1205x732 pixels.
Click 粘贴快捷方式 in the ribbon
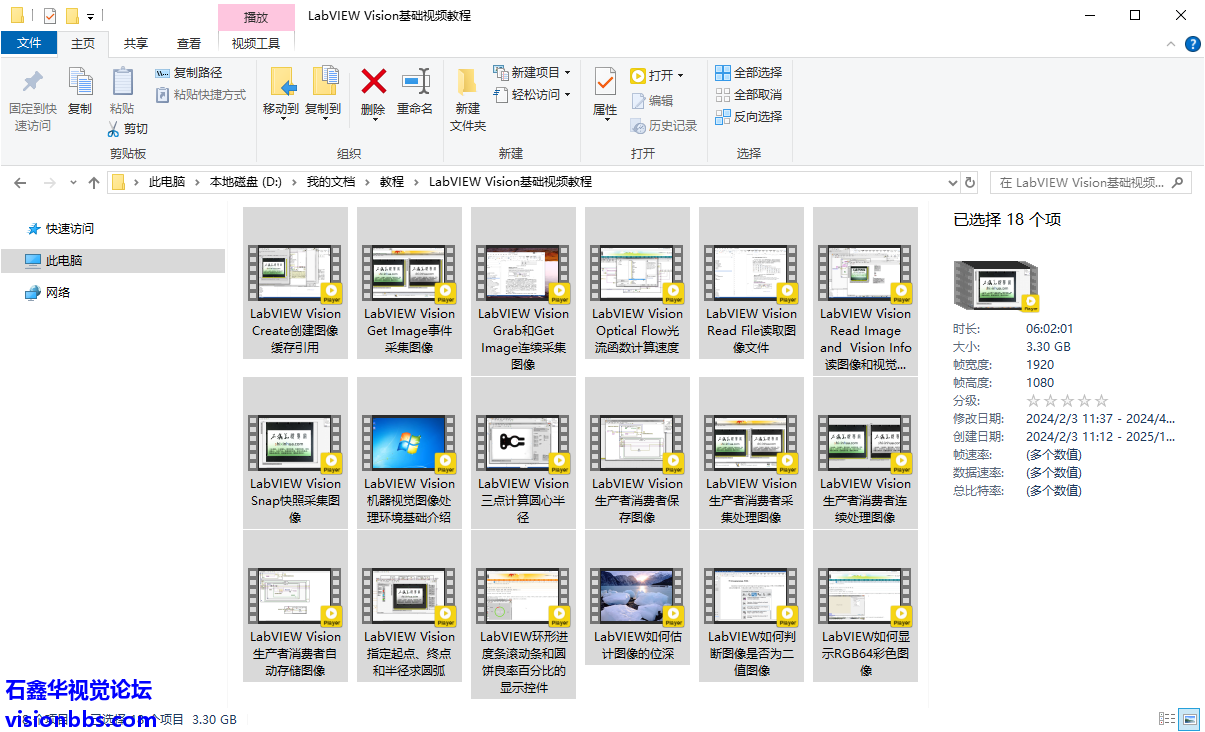click(x=201, y=95)
